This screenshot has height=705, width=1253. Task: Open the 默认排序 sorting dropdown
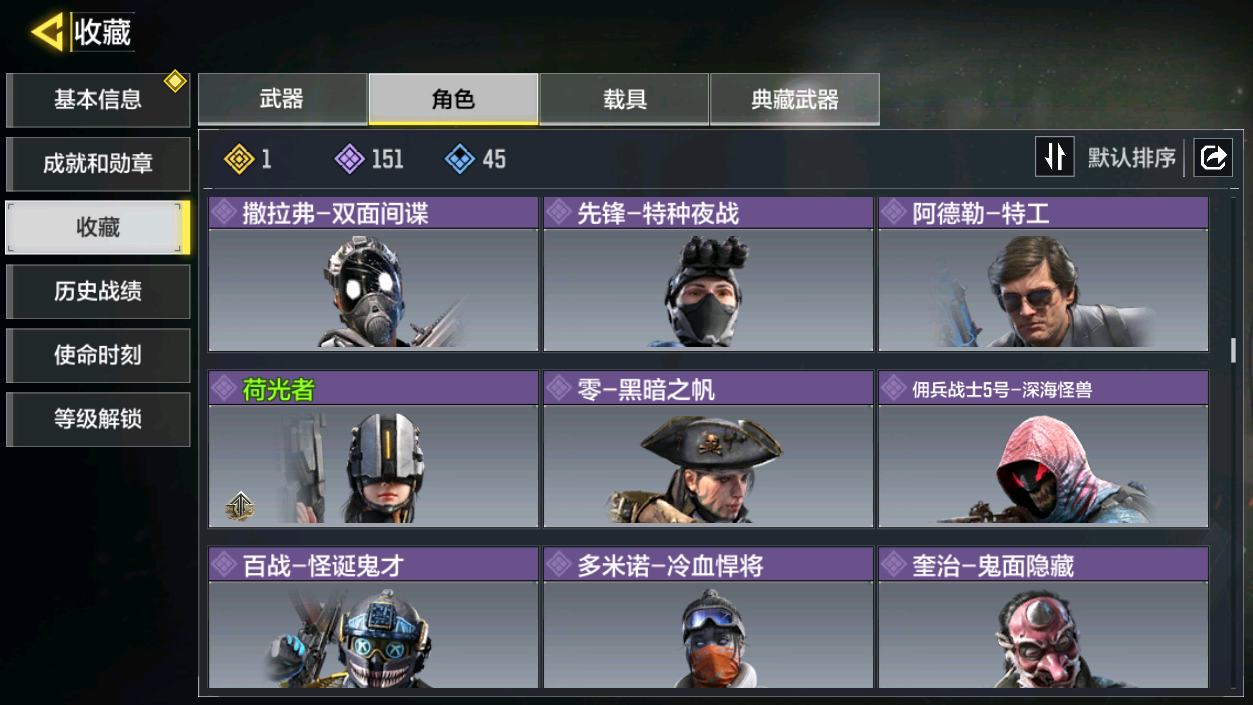click(x=1131, y=158)
